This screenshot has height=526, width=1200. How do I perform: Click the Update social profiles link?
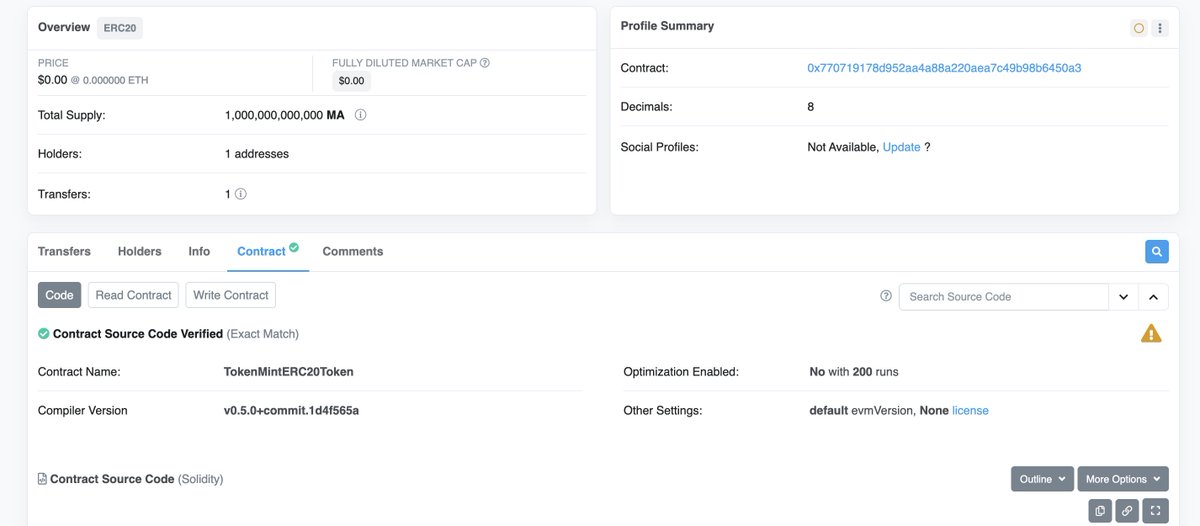(x=901, y=147)
